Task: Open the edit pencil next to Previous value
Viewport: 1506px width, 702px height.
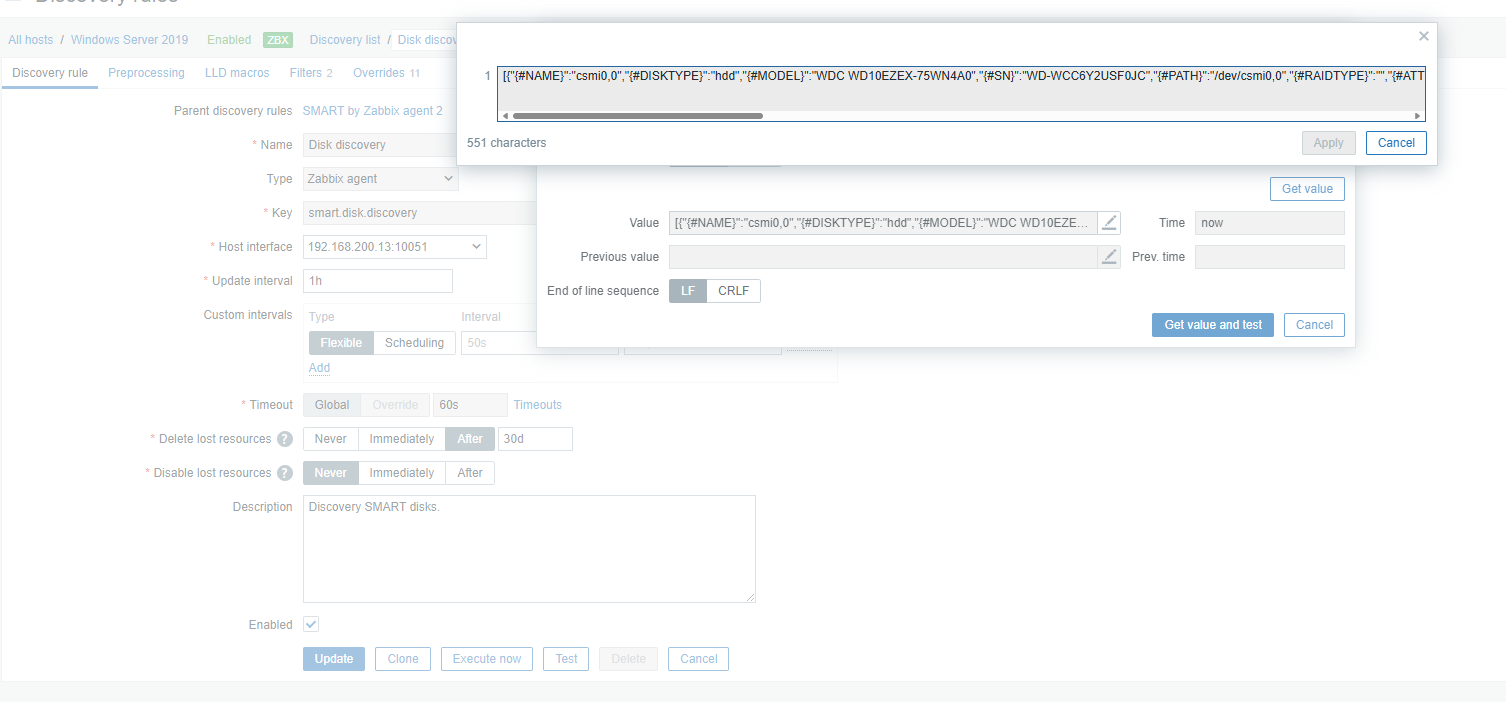Action: click(x=1109, y=257)
